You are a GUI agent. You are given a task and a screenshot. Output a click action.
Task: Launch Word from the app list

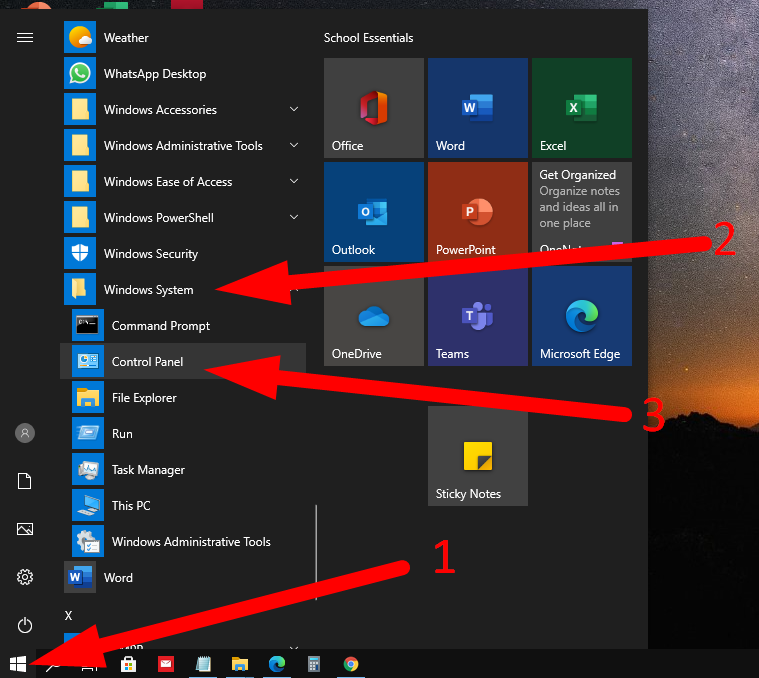[184, 577]
